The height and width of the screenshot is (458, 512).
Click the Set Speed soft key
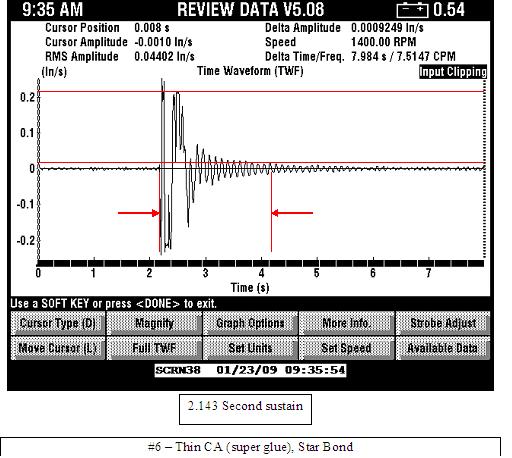347,348
